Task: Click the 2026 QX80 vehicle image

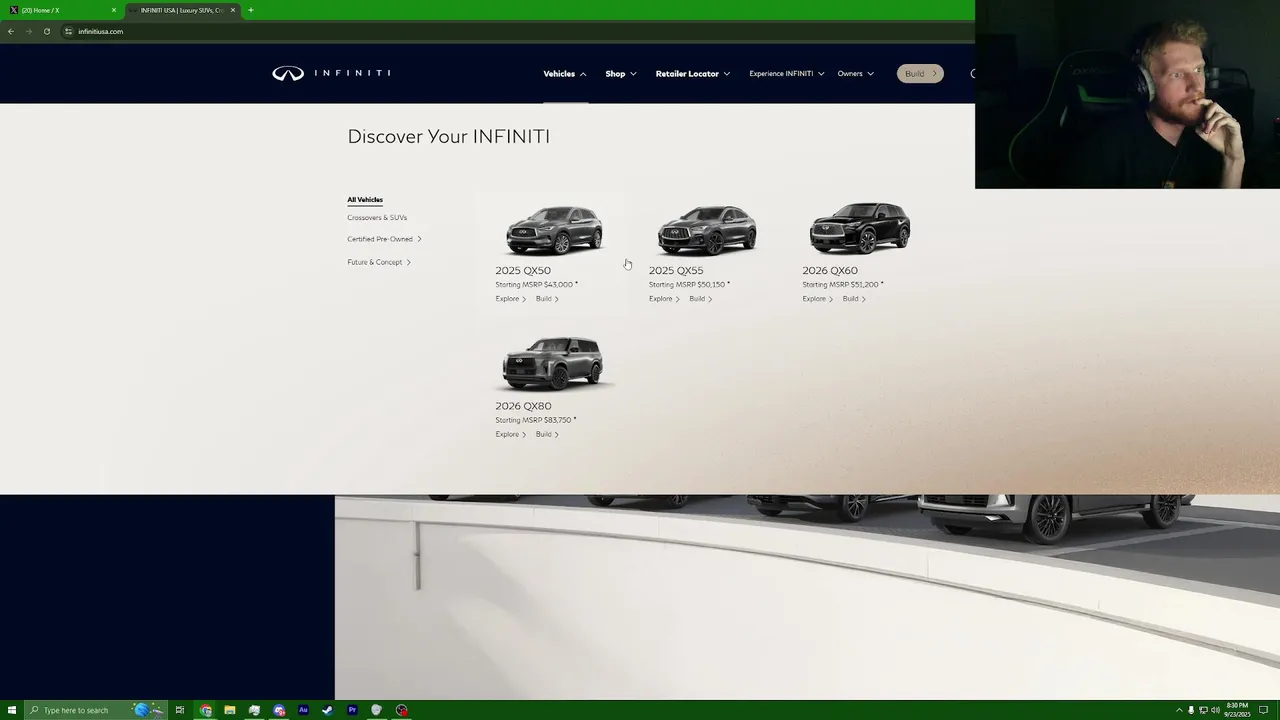Action: click(553, 363)
